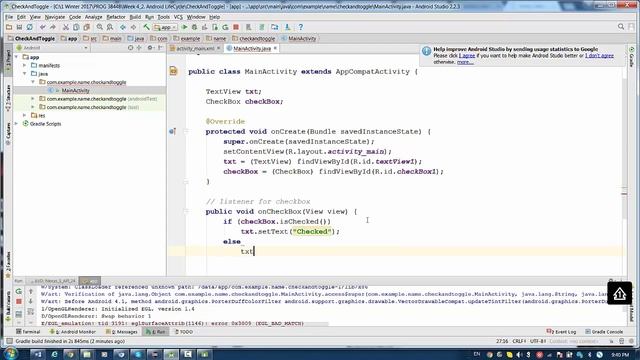Click the Help question mark icon

click(301, 27)
